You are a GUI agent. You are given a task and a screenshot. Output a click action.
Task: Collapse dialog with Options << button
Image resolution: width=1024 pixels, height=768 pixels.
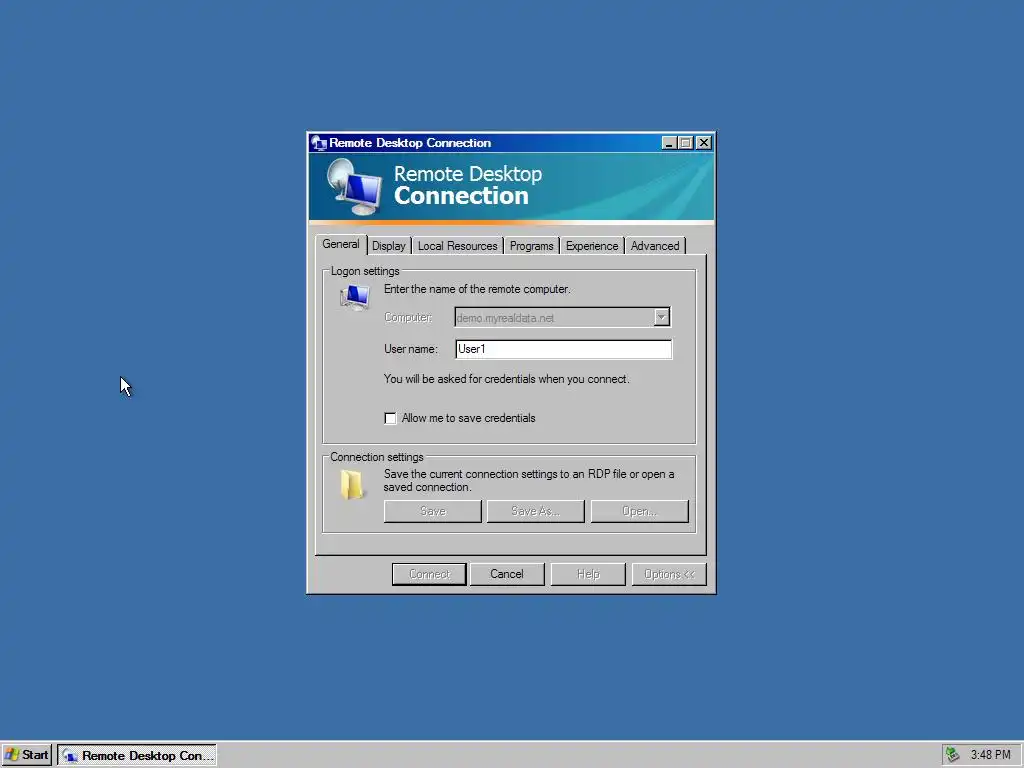pos(669,574)
